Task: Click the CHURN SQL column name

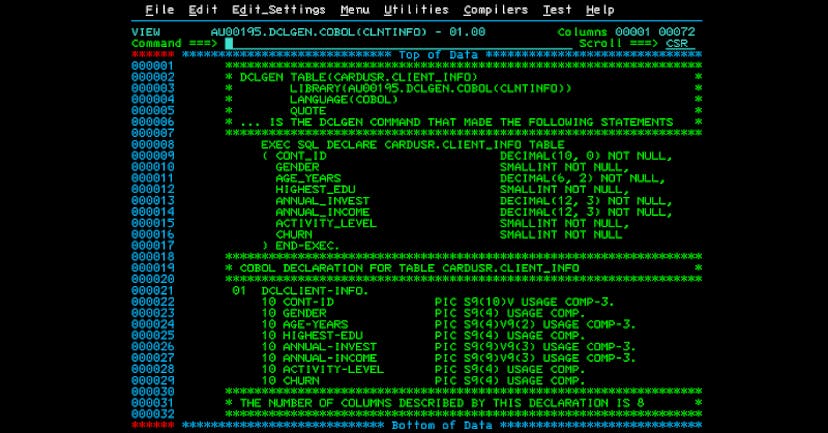Action: (x=294, y=234)
